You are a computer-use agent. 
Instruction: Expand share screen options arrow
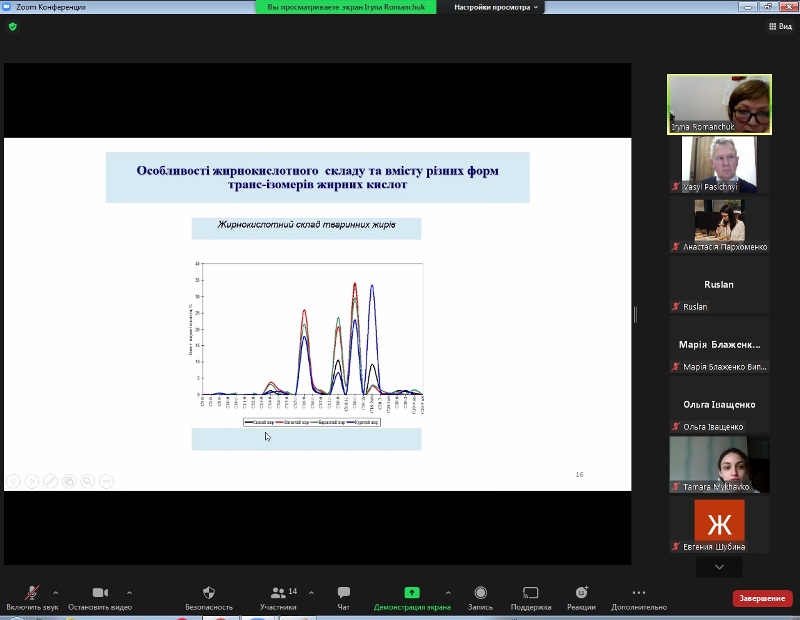448,592
